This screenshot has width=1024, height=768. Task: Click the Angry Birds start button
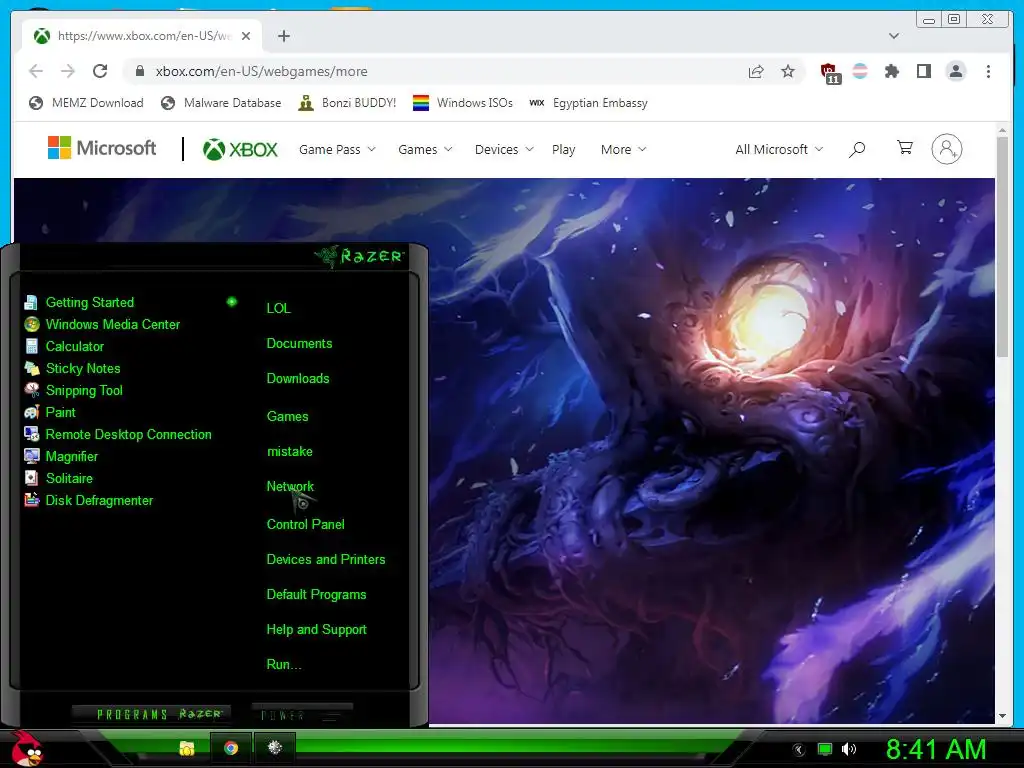tap(26, 748)
